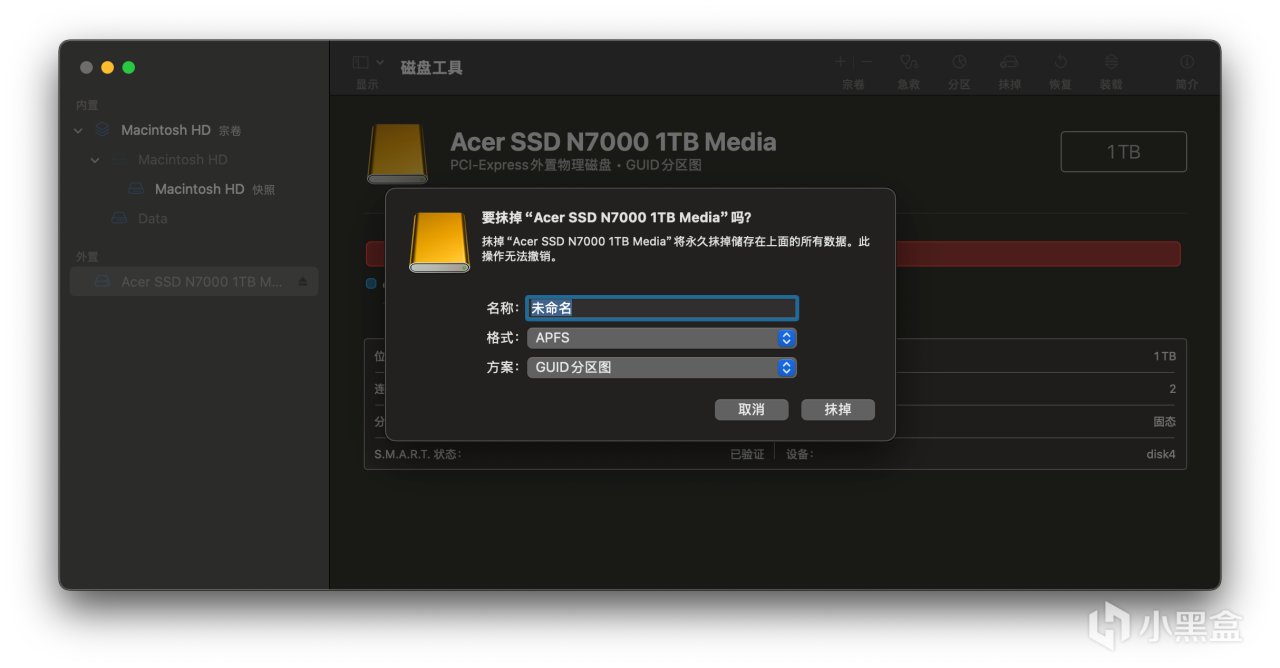Open the 格式 dropdown showing APFS
This screenshot has height=668, width=1280.
662,338
